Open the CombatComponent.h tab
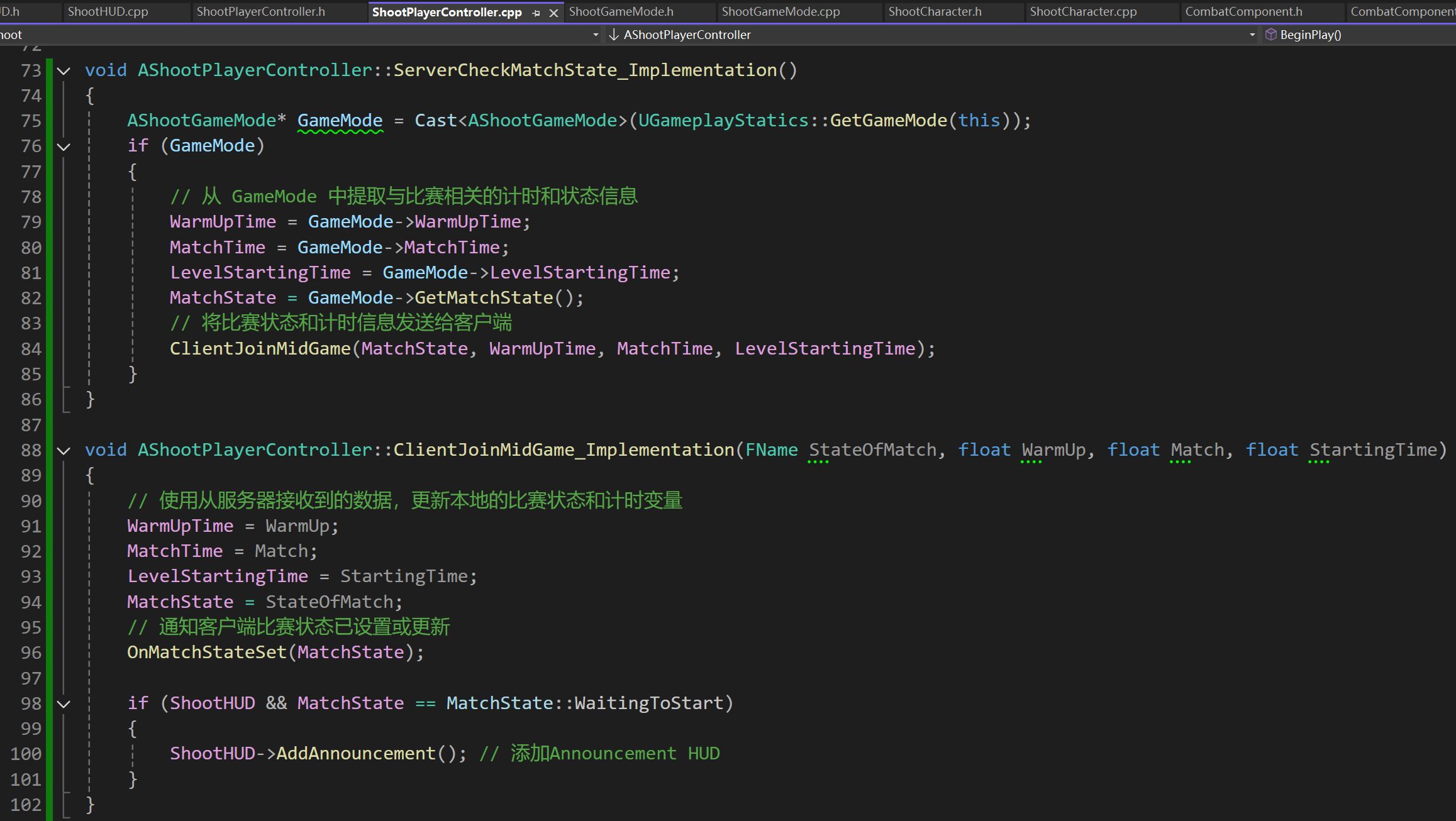This screenshot has width=1456, height=821. [1243, 11]
